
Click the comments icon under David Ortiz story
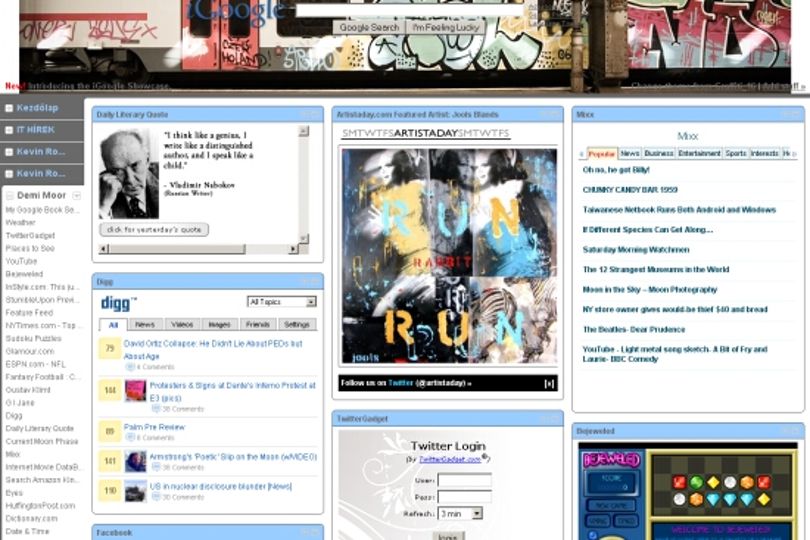coord(129,367)
